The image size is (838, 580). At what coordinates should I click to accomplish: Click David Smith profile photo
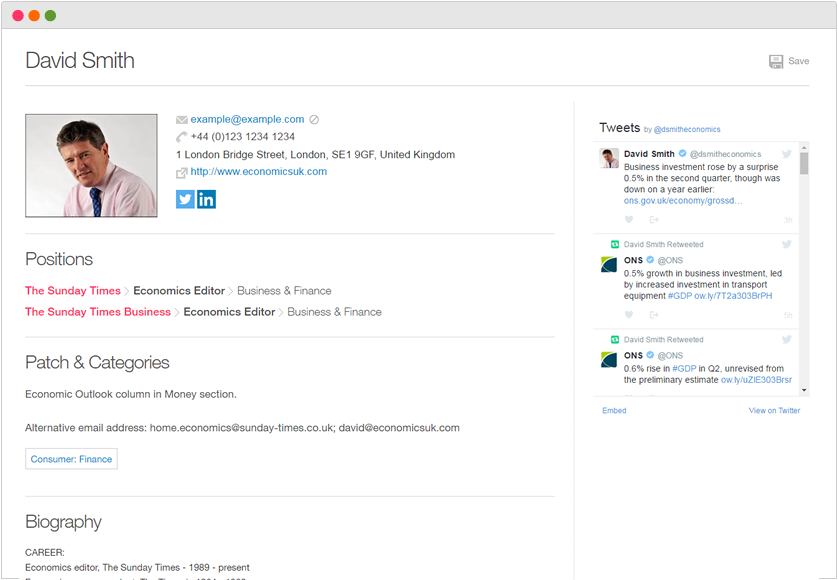(91, 166)
